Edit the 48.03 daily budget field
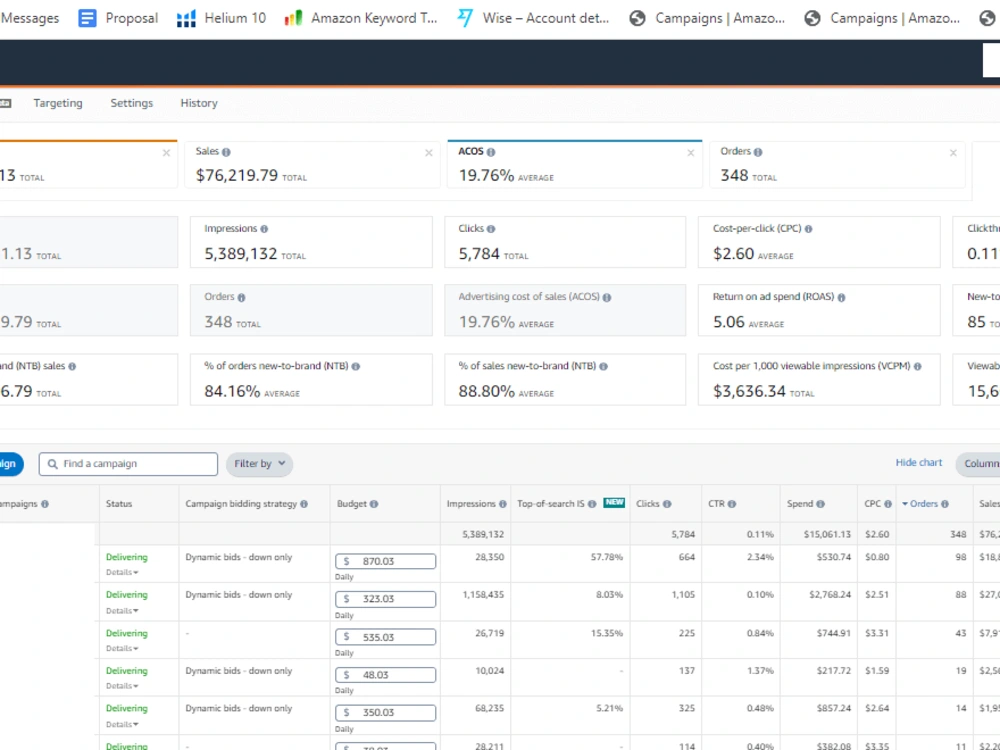Image resolution: width=1000 pixels, height=750 pixels. pyautogui.click(x=386, y=675)
